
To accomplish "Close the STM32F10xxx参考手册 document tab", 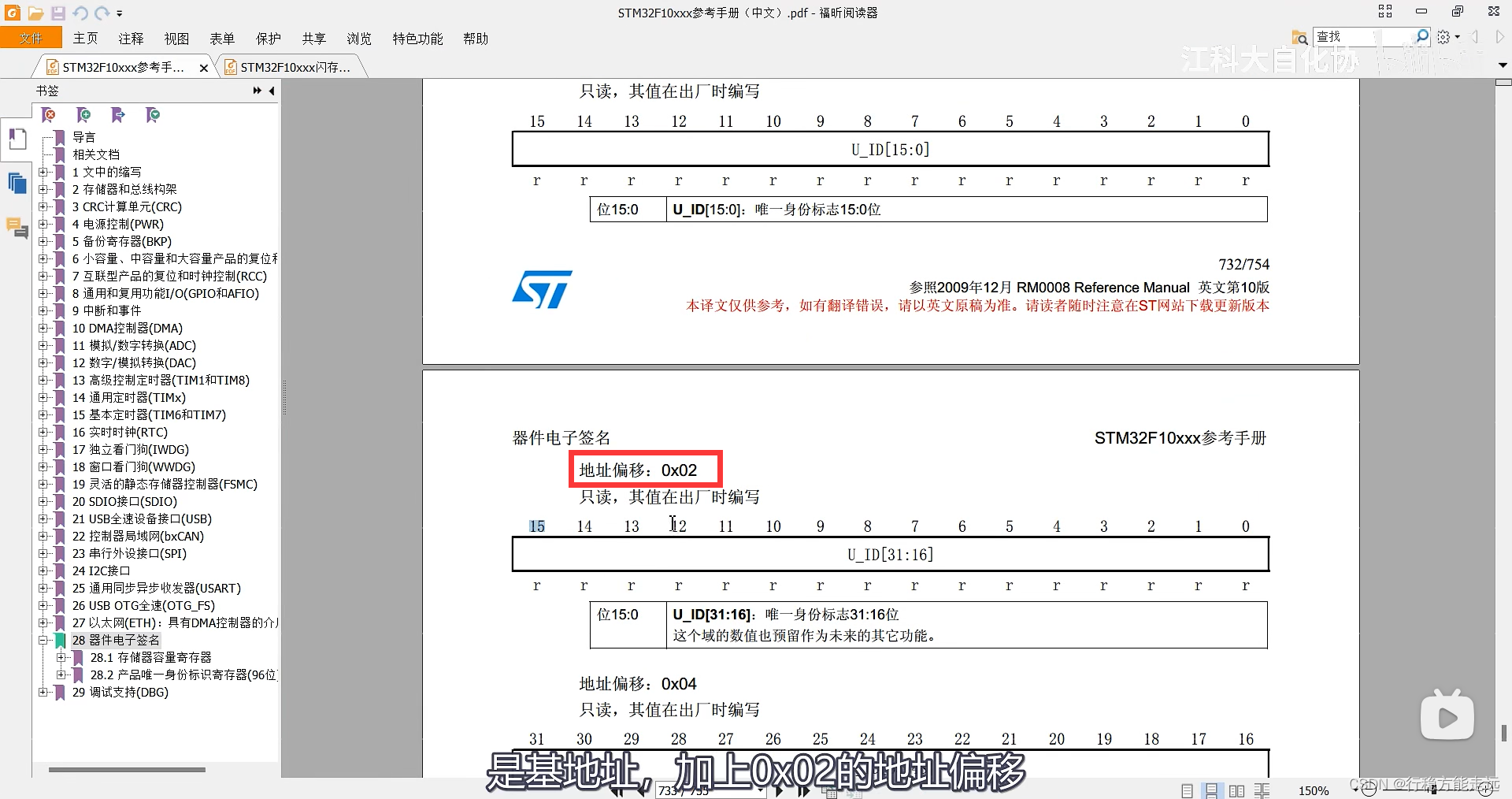I will pos(204,69).
